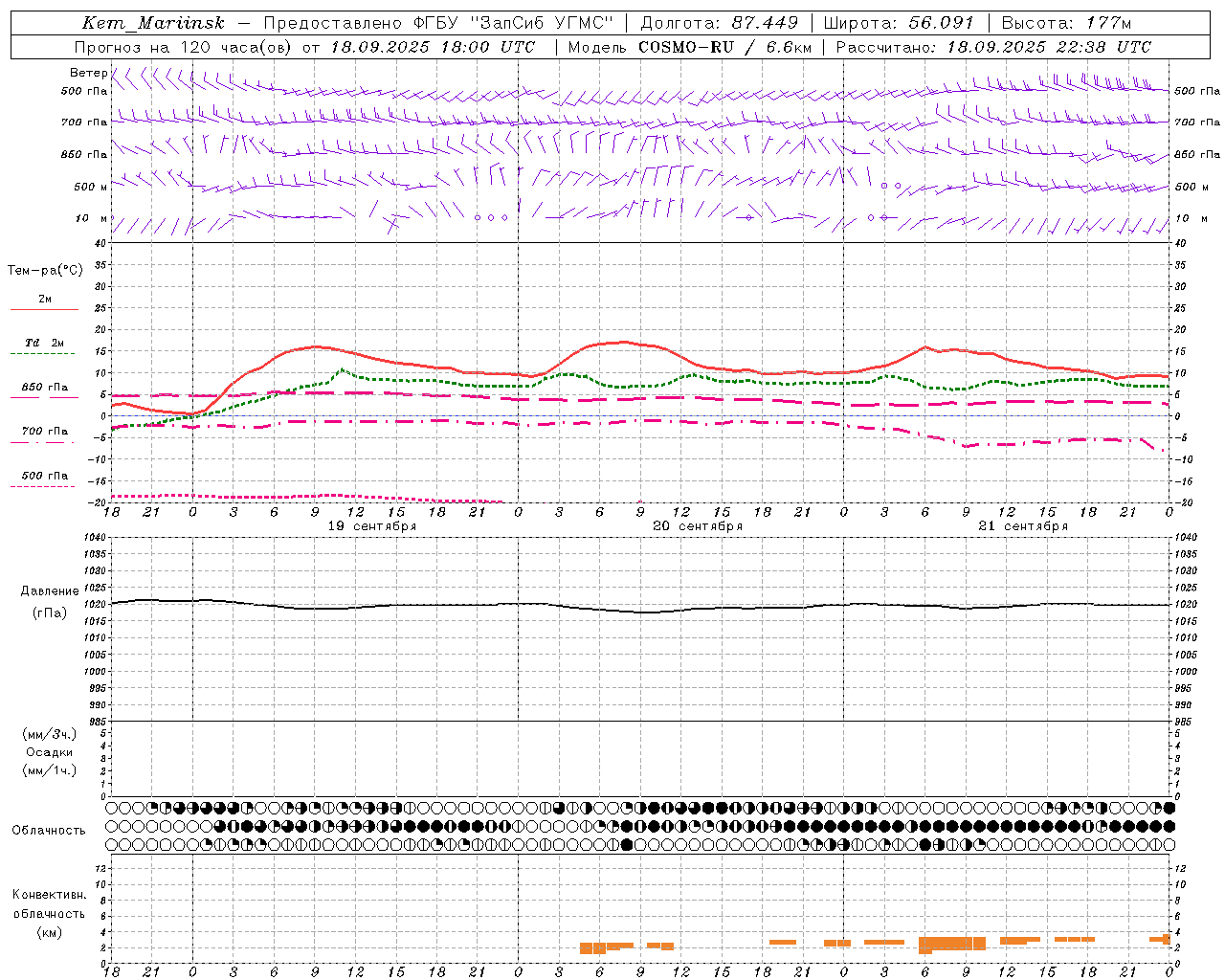This screenshot has width=1225, height=980.
Task: Select the 20 сентября date label
Action: (698, 526)
